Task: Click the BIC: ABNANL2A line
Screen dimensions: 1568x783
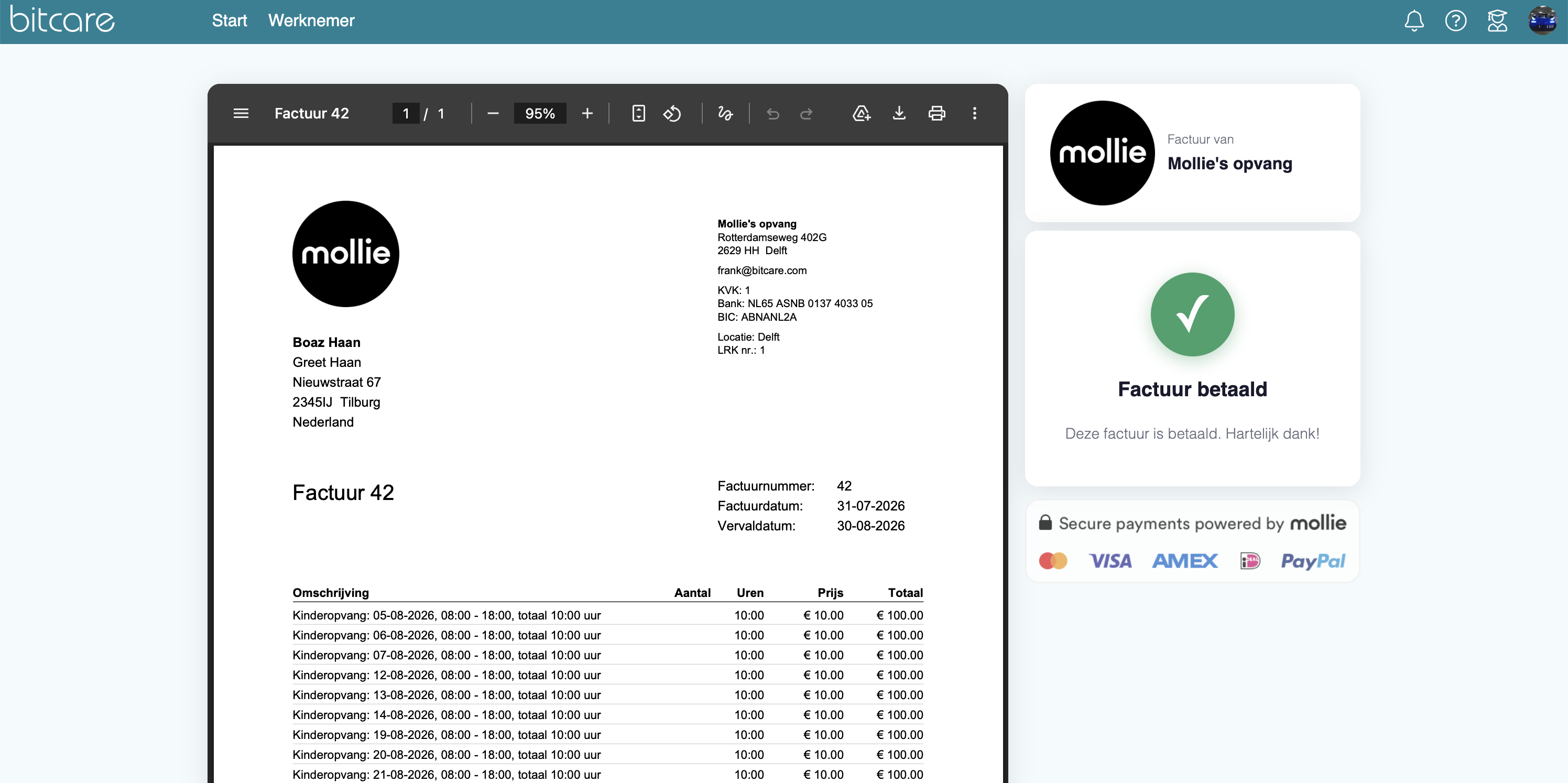Action: [757, 317]
